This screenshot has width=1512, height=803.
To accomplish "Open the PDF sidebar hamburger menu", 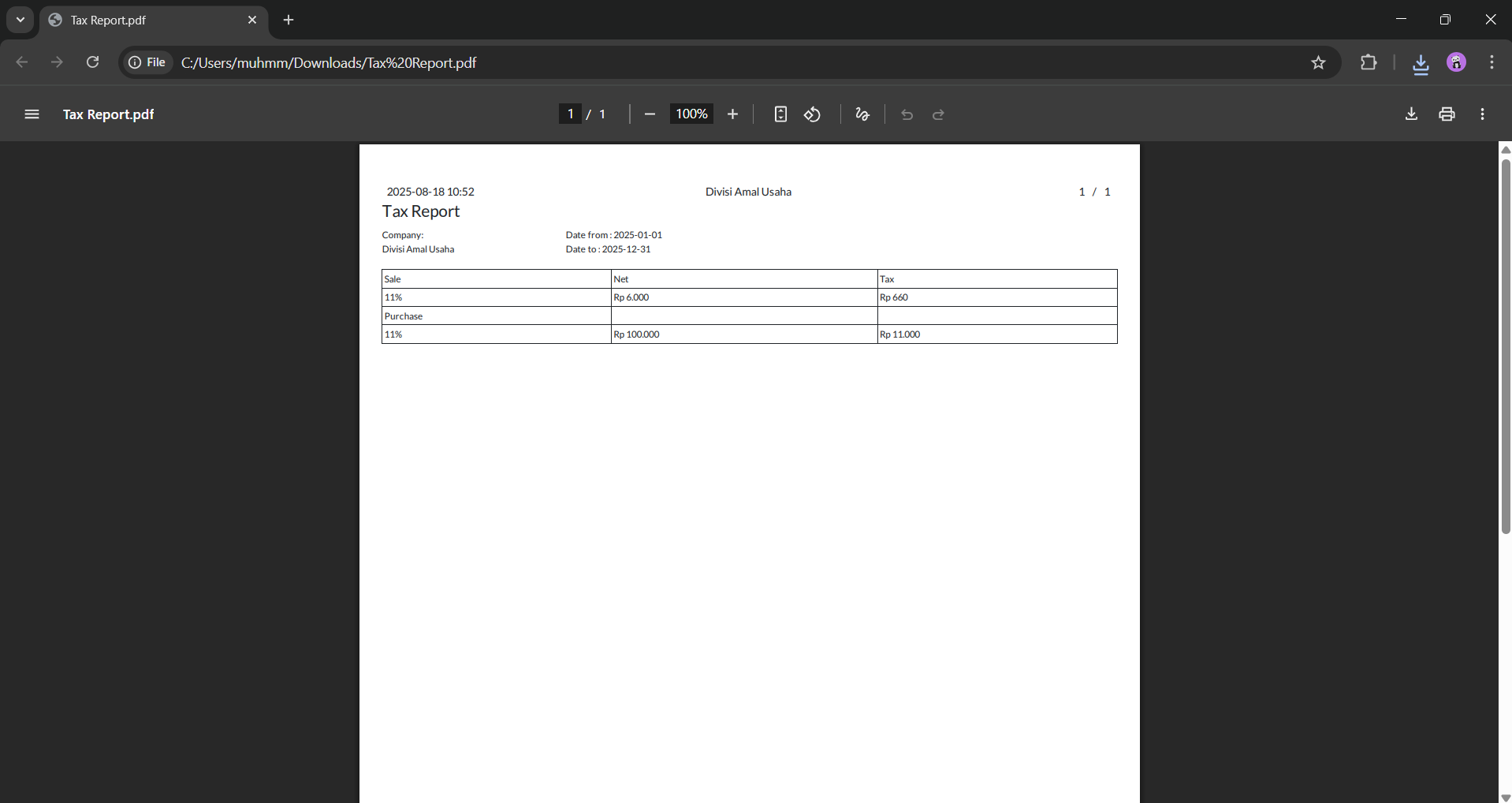I will pos(32,114).
